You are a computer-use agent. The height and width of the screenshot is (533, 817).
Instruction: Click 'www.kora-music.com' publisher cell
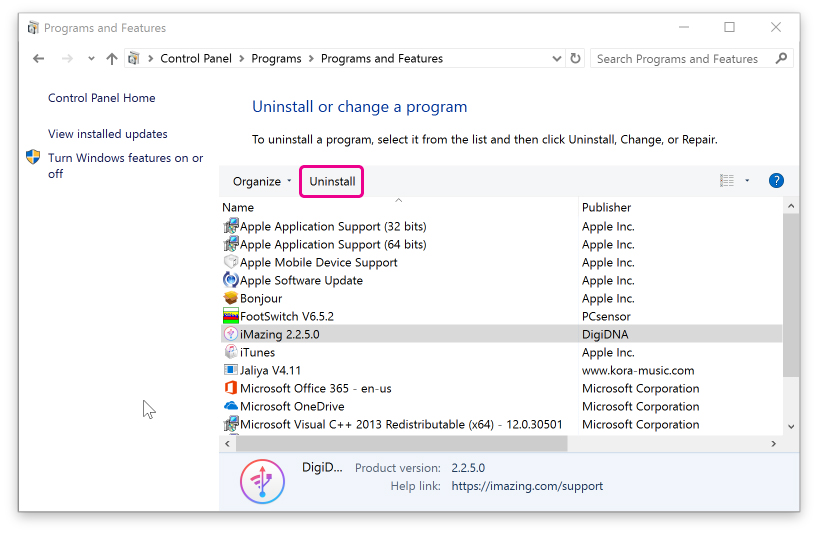click(638, 370)
